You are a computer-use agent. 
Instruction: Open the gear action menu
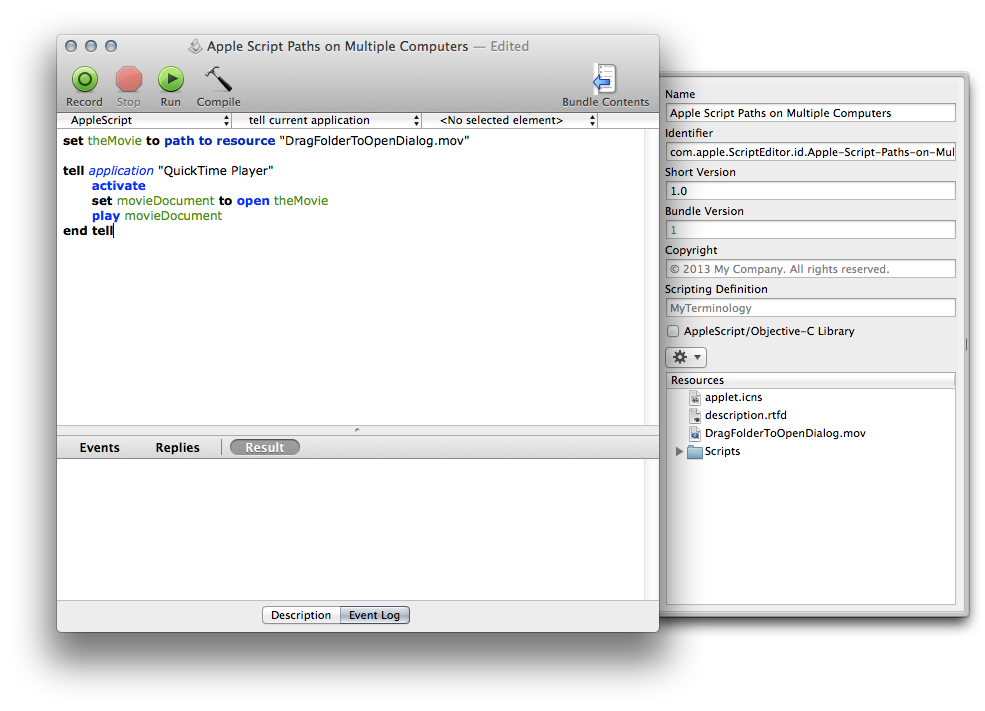click(686, 357)
